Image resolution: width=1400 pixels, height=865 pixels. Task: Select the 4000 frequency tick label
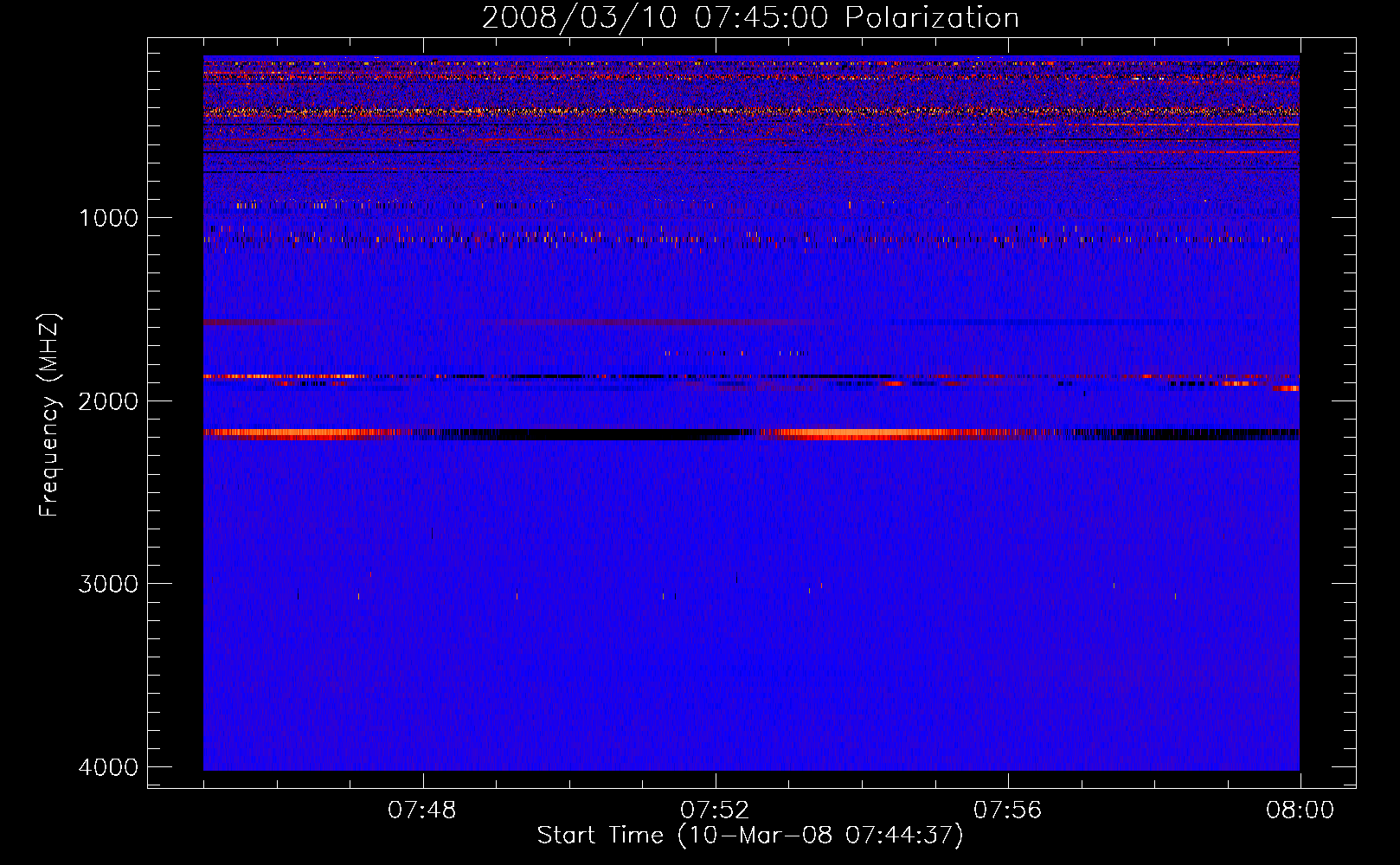[108, 767]
